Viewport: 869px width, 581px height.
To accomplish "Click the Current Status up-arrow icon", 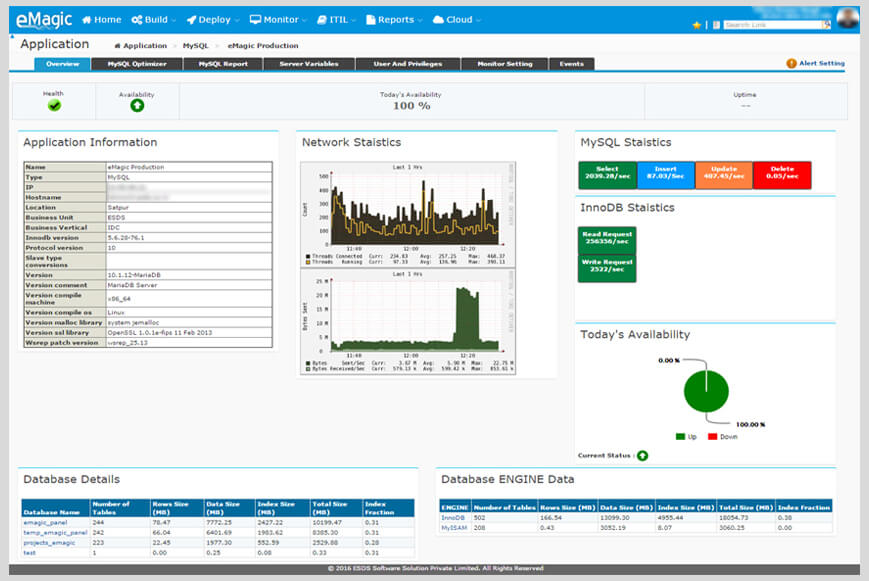I will coord(642,456).
